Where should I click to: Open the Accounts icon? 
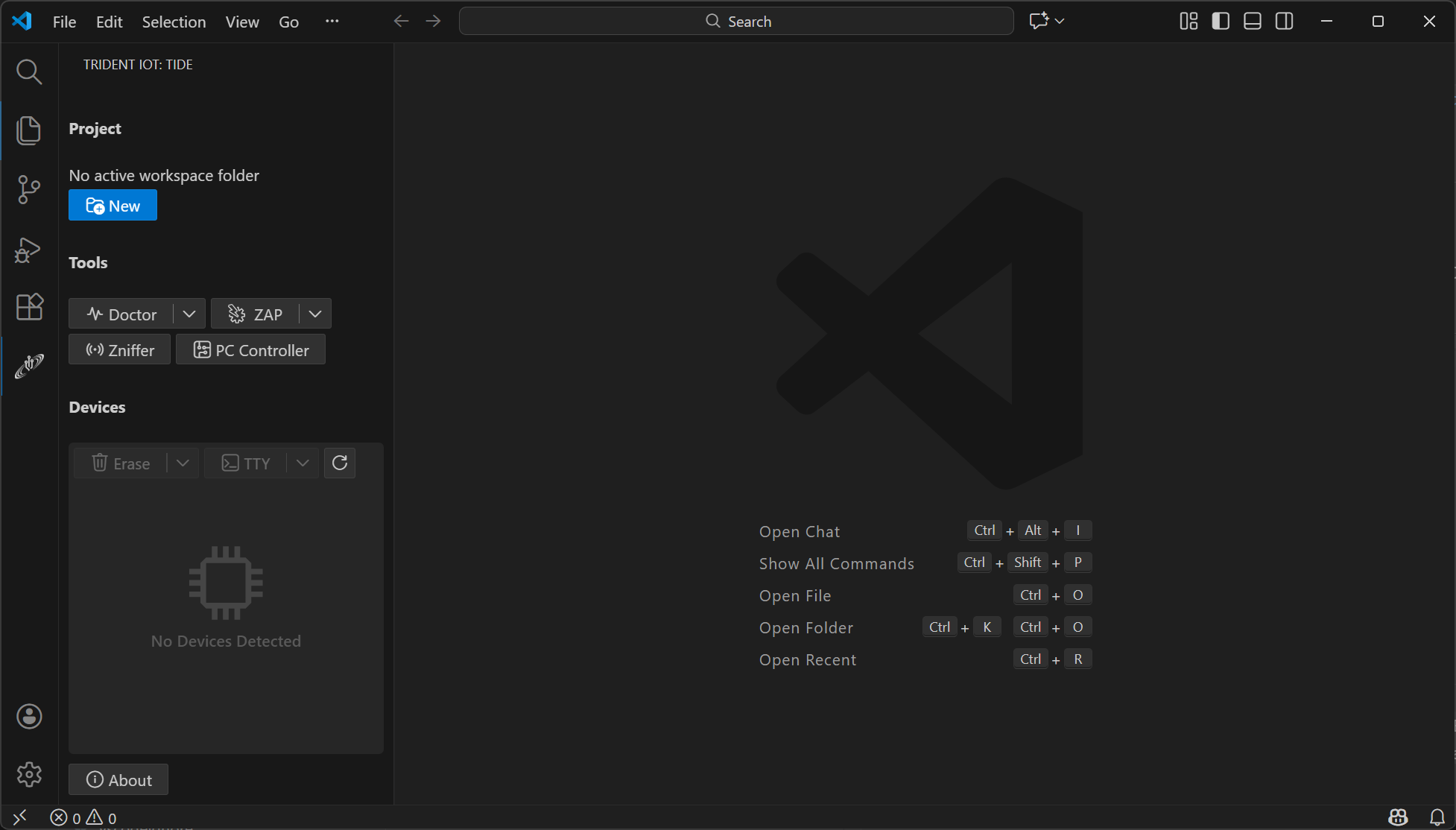click(29, 717)
